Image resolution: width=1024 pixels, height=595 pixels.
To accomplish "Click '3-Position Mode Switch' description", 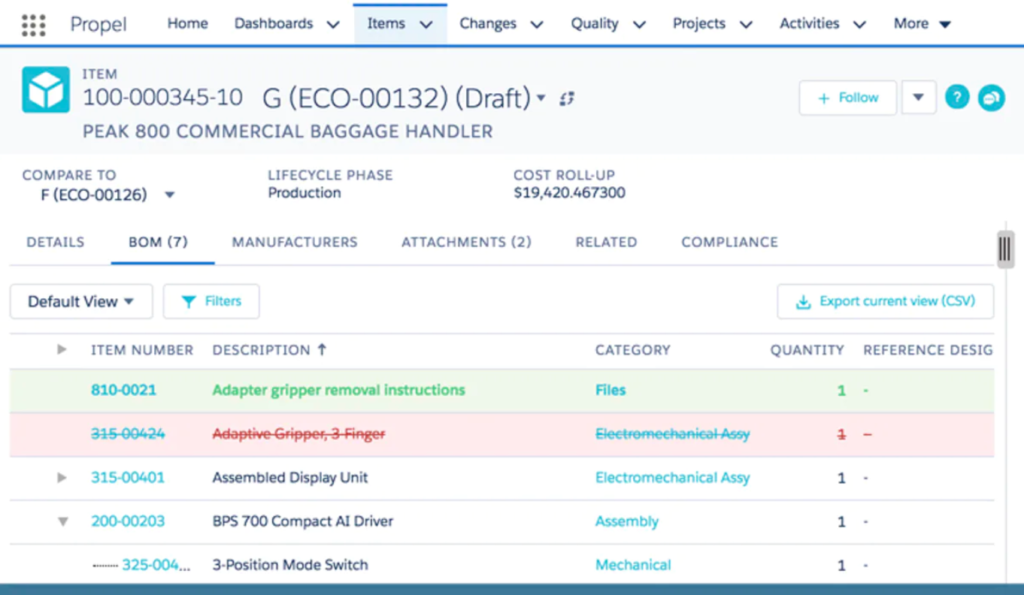I will (290, 565).
